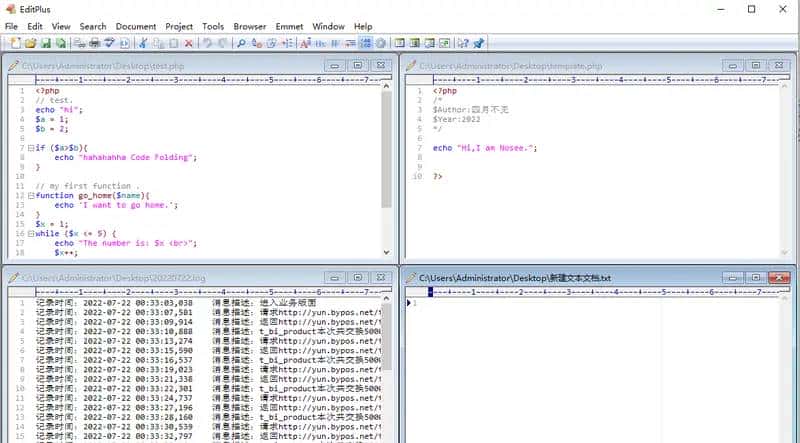
Task: Open Replace from the toolbar icon
Action: [x=257, y=43]
